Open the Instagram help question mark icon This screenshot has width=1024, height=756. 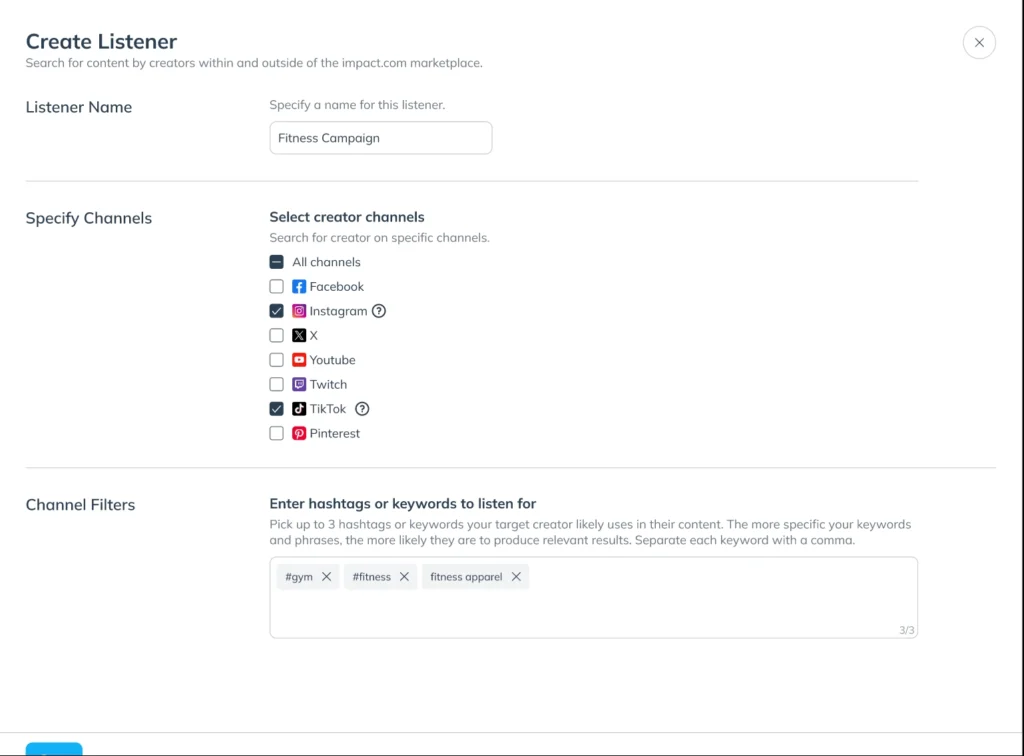pyautogui.click(x=378, y=311)
